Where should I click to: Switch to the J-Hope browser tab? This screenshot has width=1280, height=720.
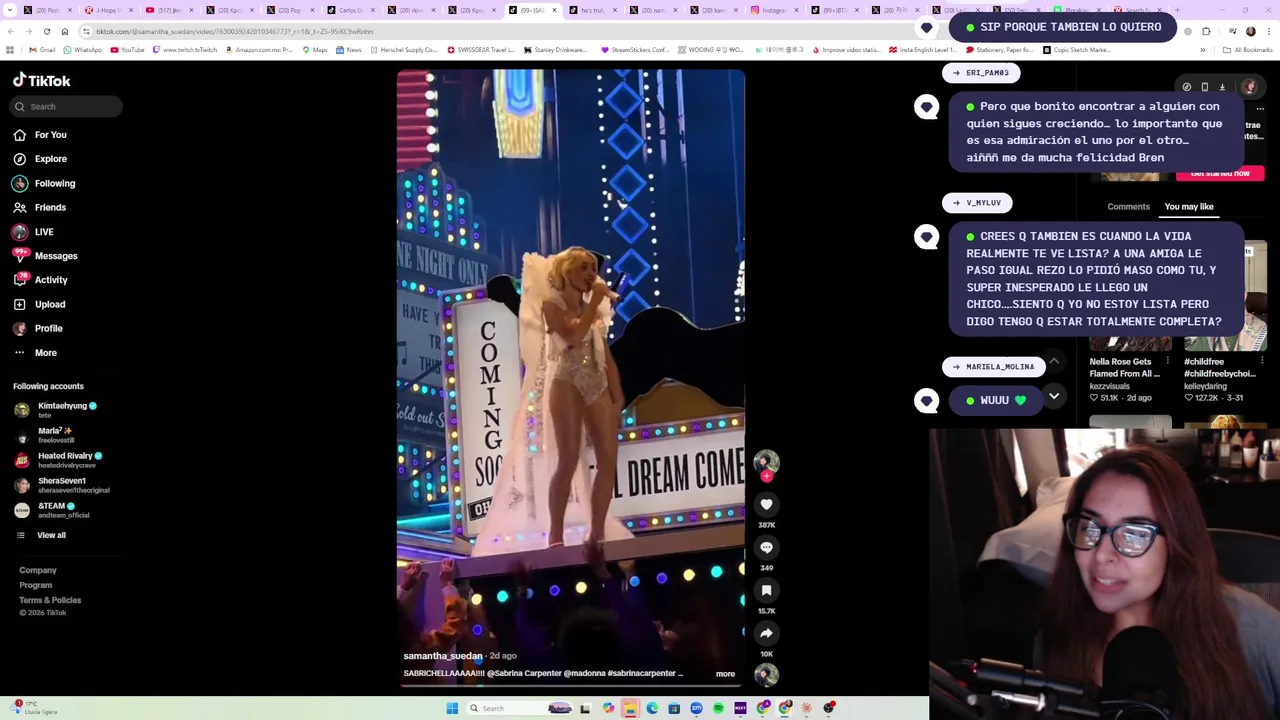(108, 10)
